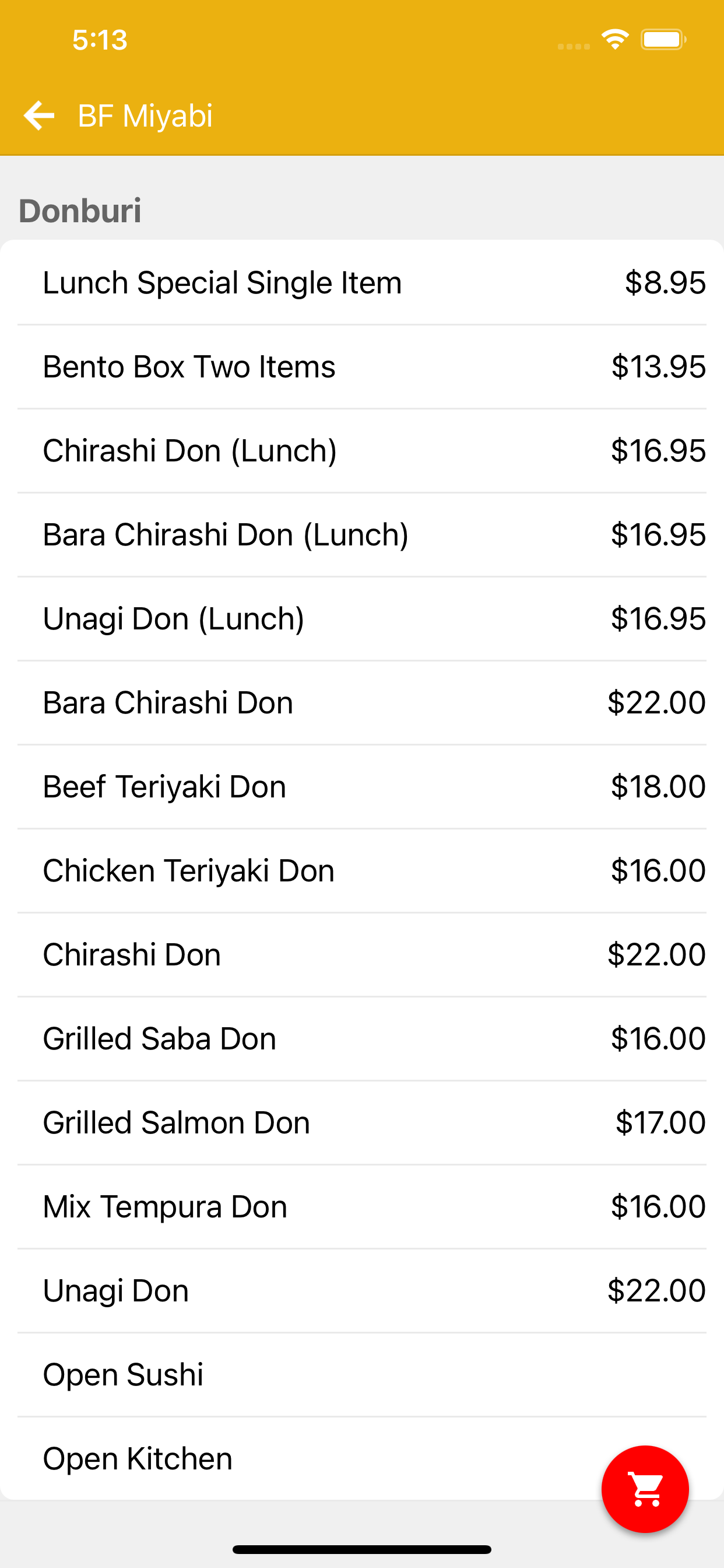Open the Open Kitchen item
This screenshot has width=724, height=1568.
(x=138, y=1458)
